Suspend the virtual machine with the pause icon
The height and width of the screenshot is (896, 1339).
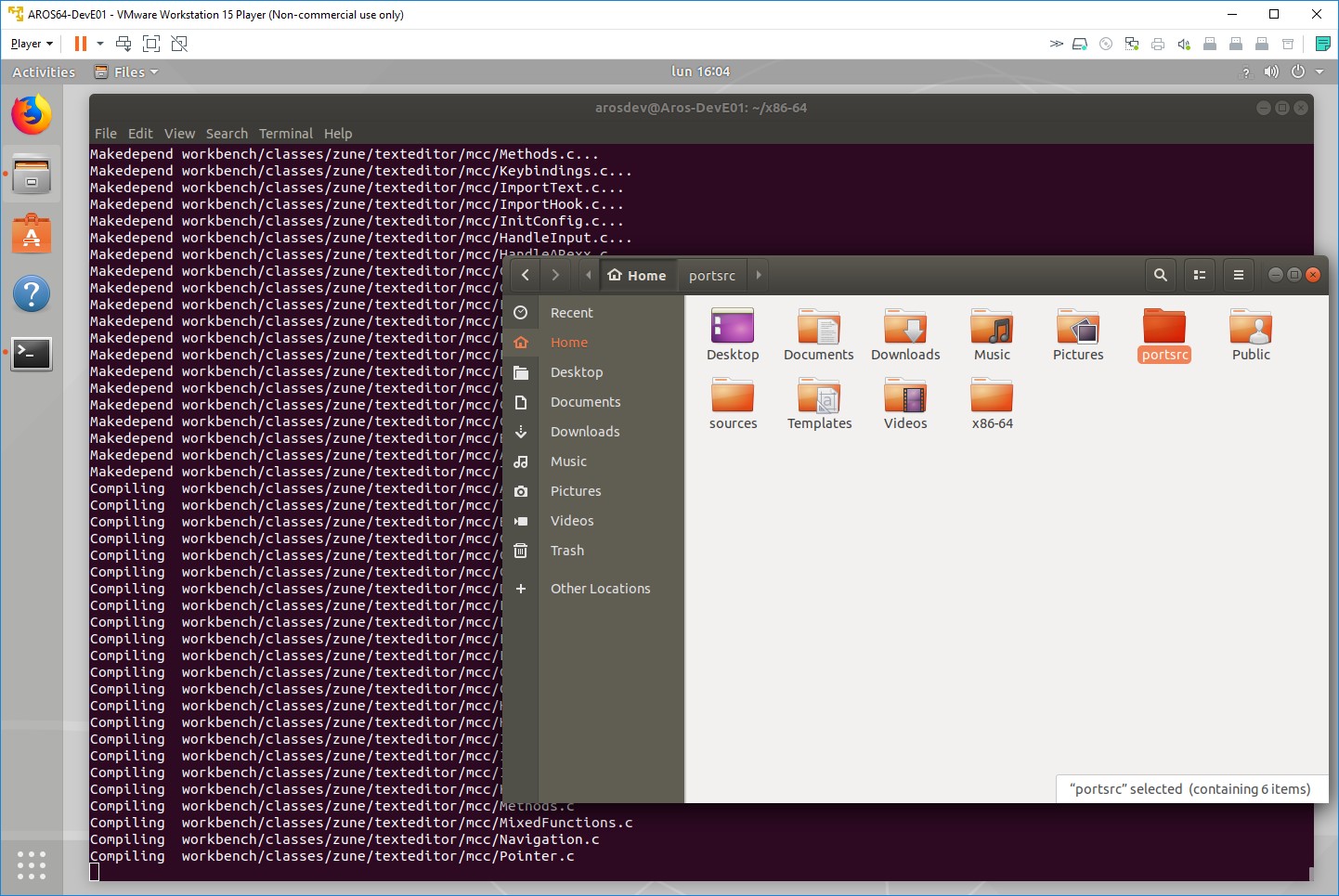click(81, 43)
